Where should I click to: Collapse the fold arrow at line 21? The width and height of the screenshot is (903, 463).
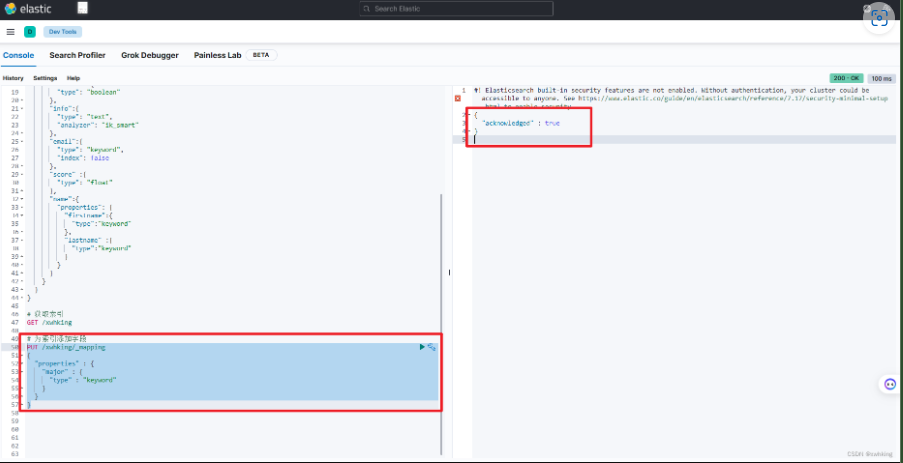pos(21,108)
